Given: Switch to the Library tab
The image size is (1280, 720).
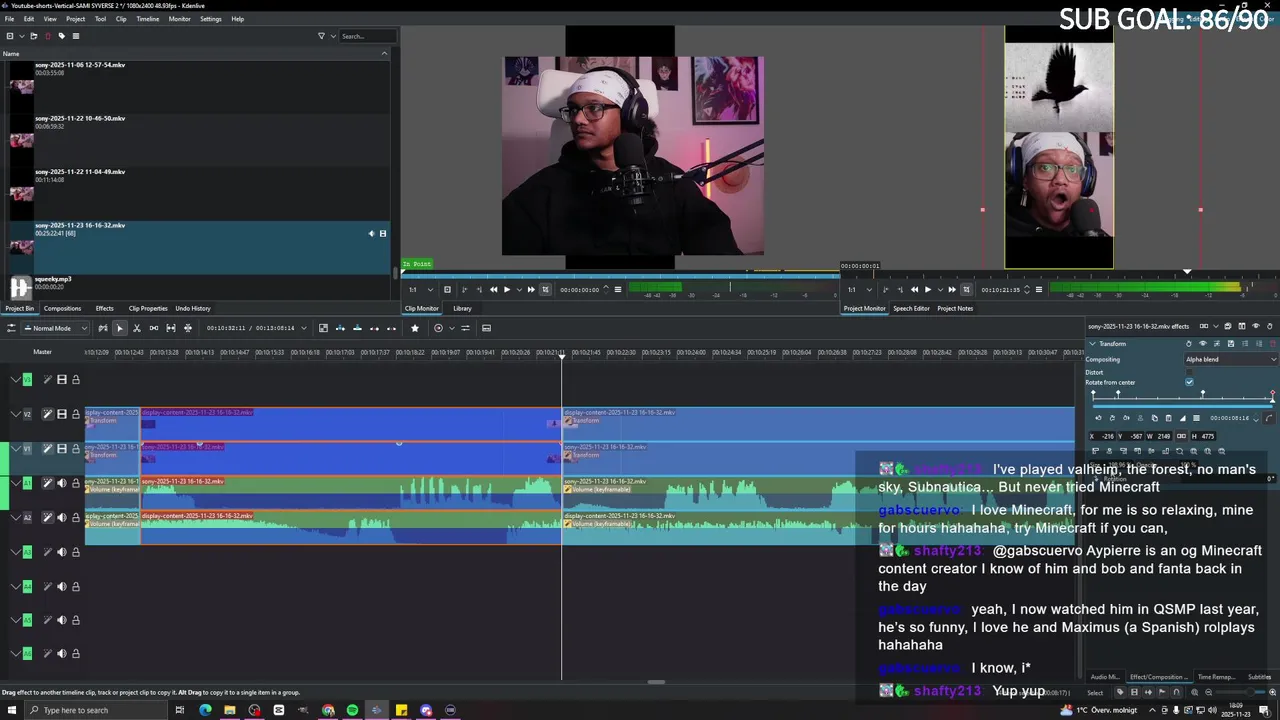Looking at the screenshot, I should pyautogui.click(x=462, y=308).
